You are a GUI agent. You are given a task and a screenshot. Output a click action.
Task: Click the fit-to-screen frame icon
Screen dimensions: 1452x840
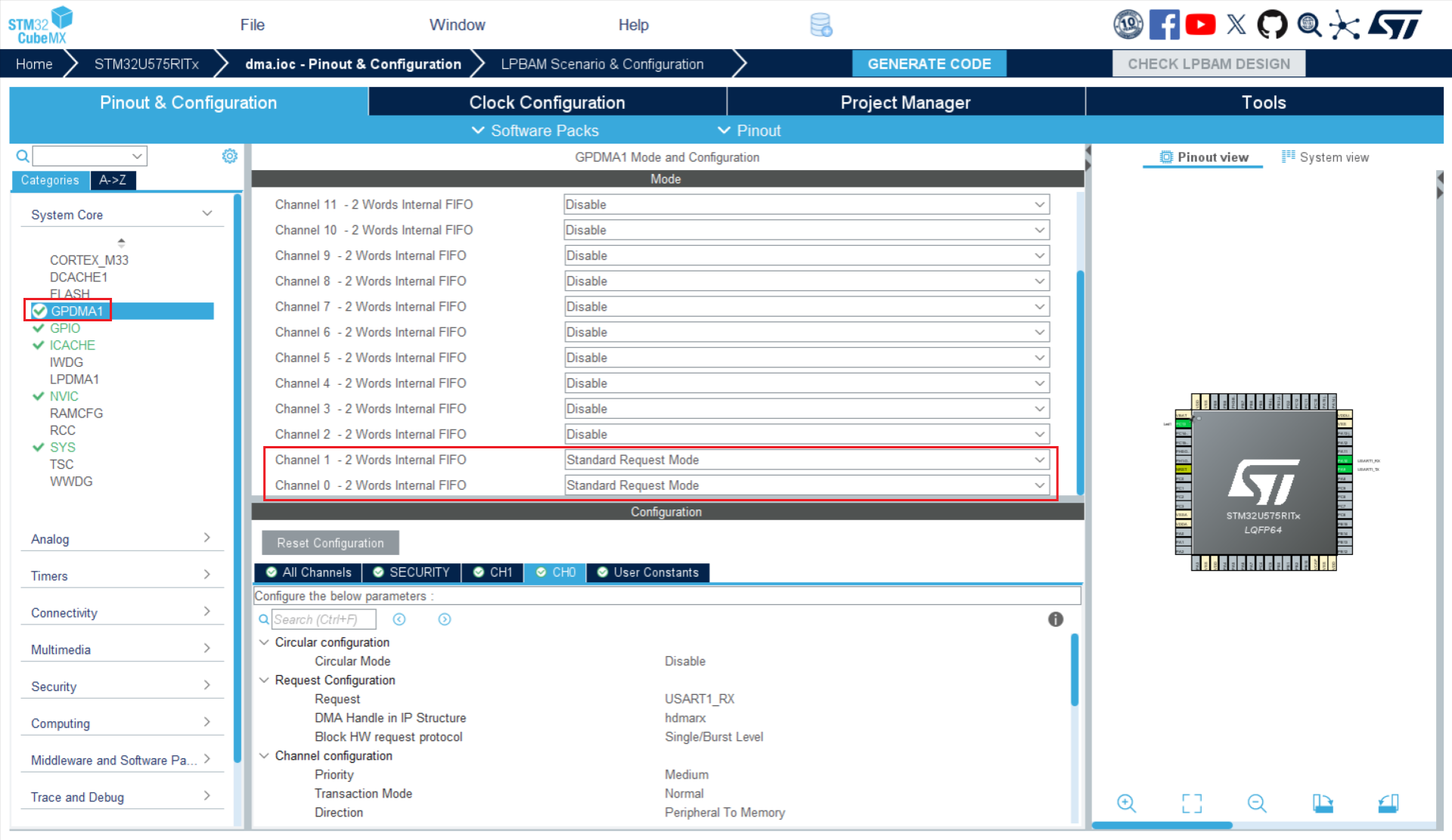pos(1192,803)
